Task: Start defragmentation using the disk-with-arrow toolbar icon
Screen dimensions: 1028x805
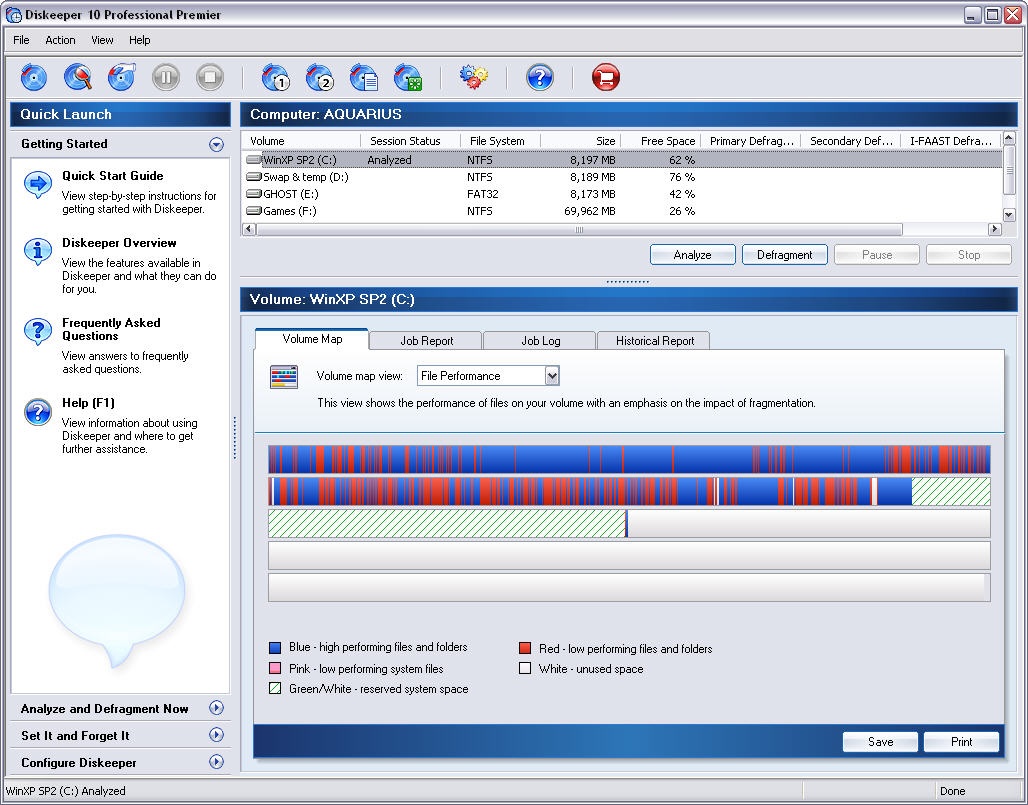Action: click(120, 77)
